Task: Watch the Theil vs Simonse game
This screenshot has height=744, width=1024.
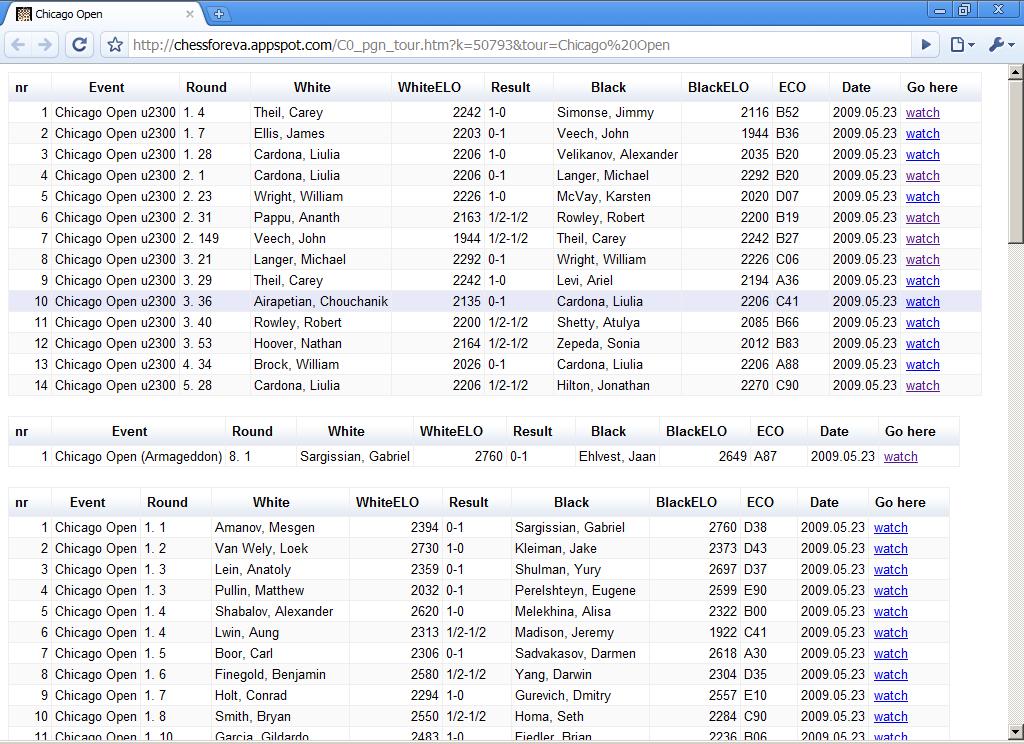Action: pos(922,113)
